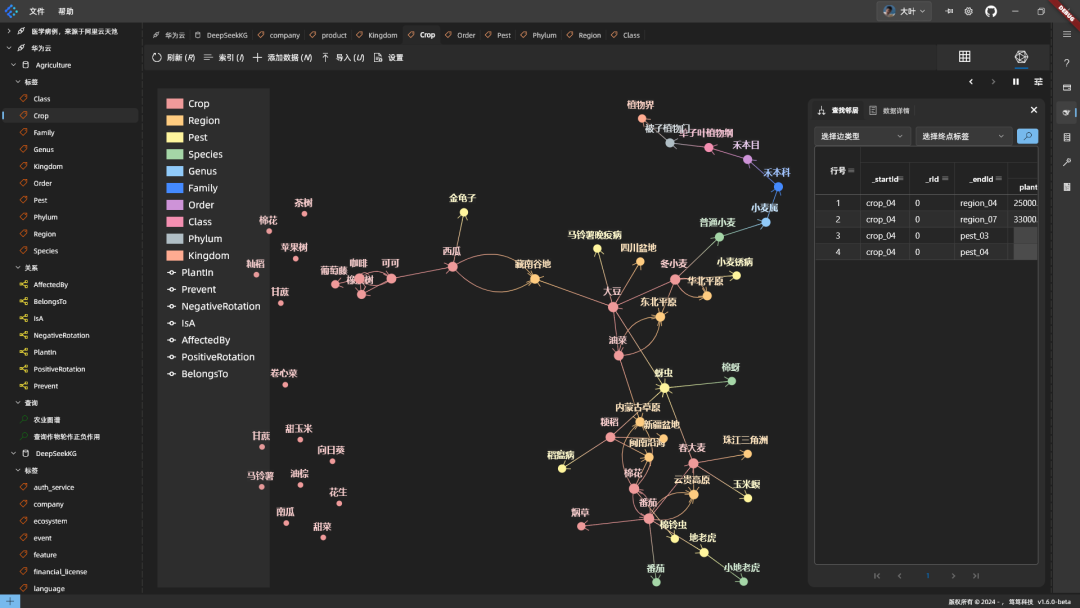Open the GitHub icon in title bar
This screenshot has width=1080, height=608.
990,11
